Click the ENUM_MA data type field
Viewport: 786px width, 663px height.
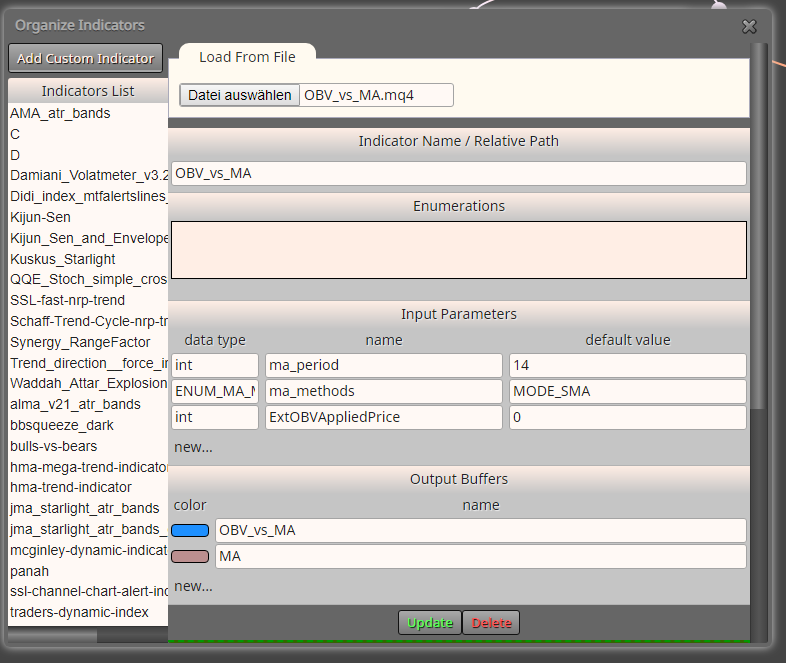click(215, 391)
